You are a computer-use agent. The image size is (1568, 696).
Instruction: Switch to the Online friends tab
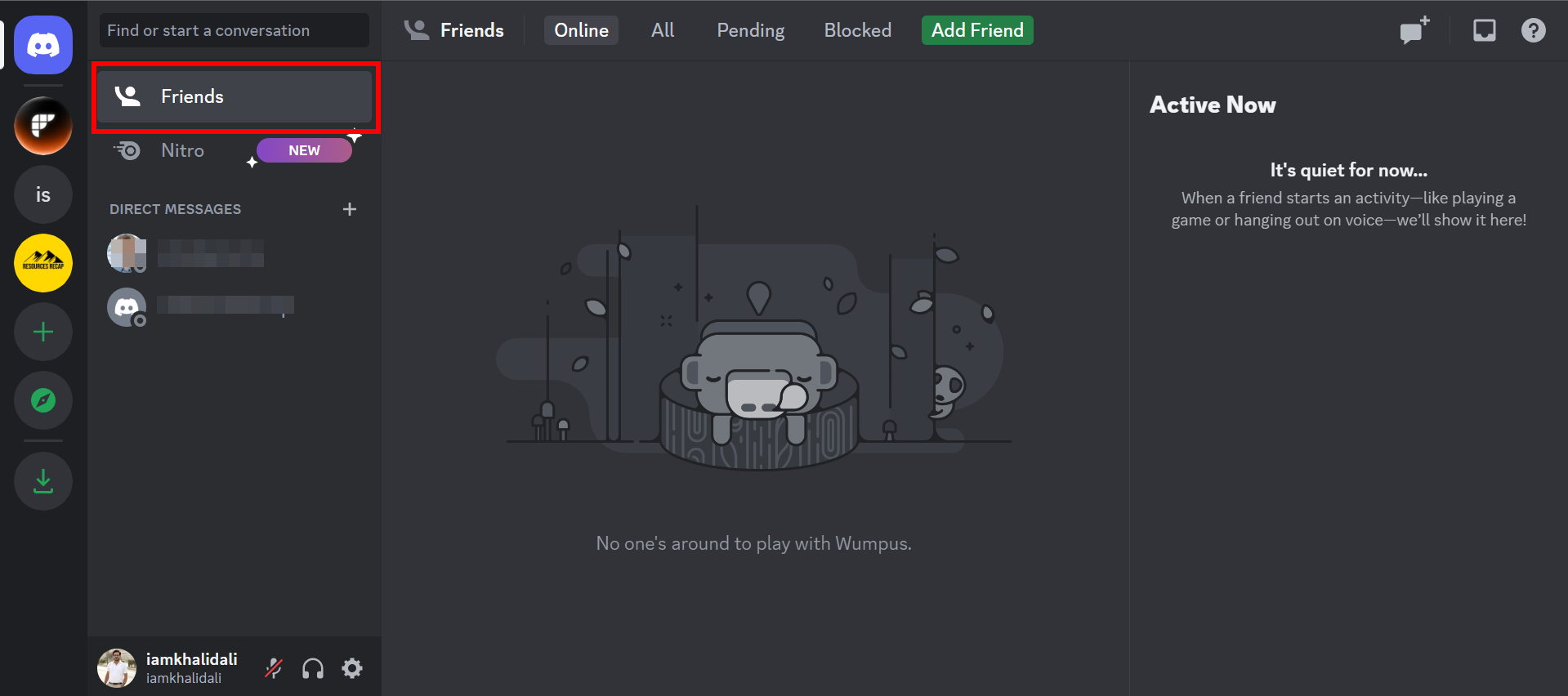click(x=581, y=30)
